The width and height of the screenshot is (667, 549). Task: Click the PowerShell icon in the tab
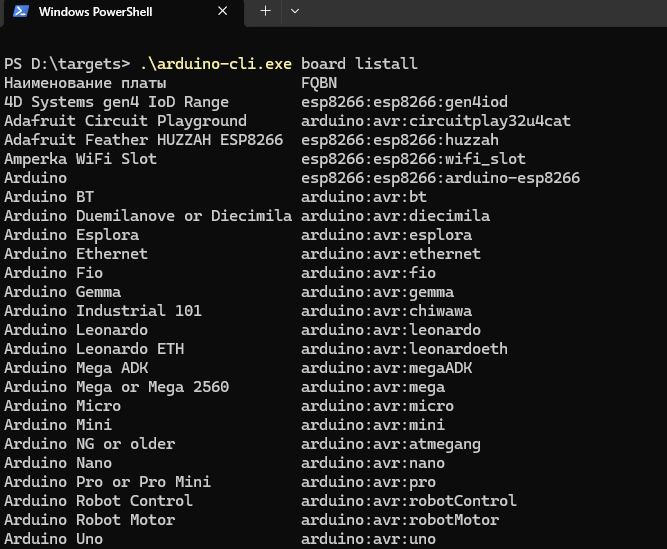click(19, 12)
